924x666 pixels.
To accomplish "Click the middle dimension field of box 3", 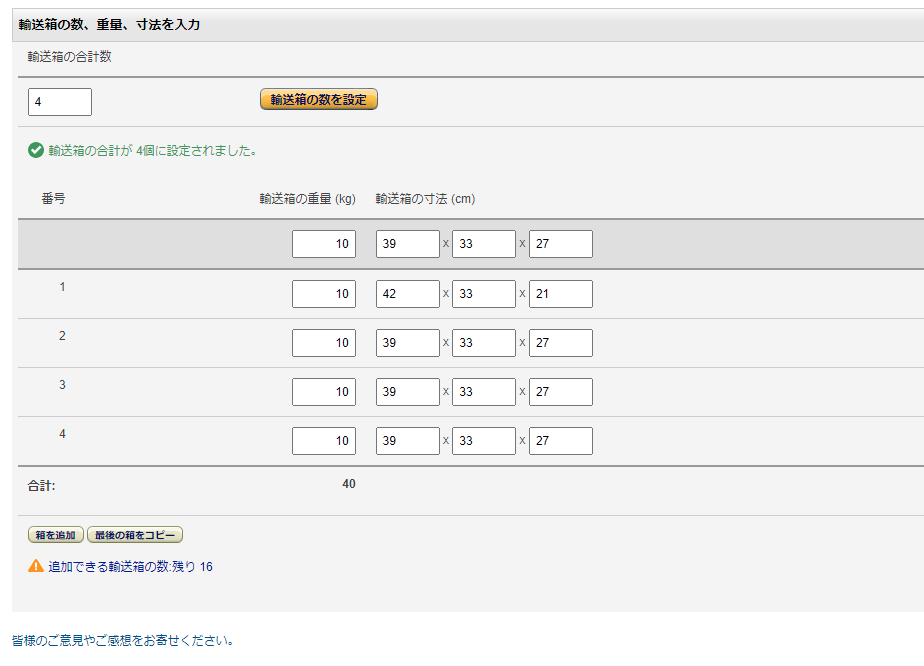I will pos(484,392).
